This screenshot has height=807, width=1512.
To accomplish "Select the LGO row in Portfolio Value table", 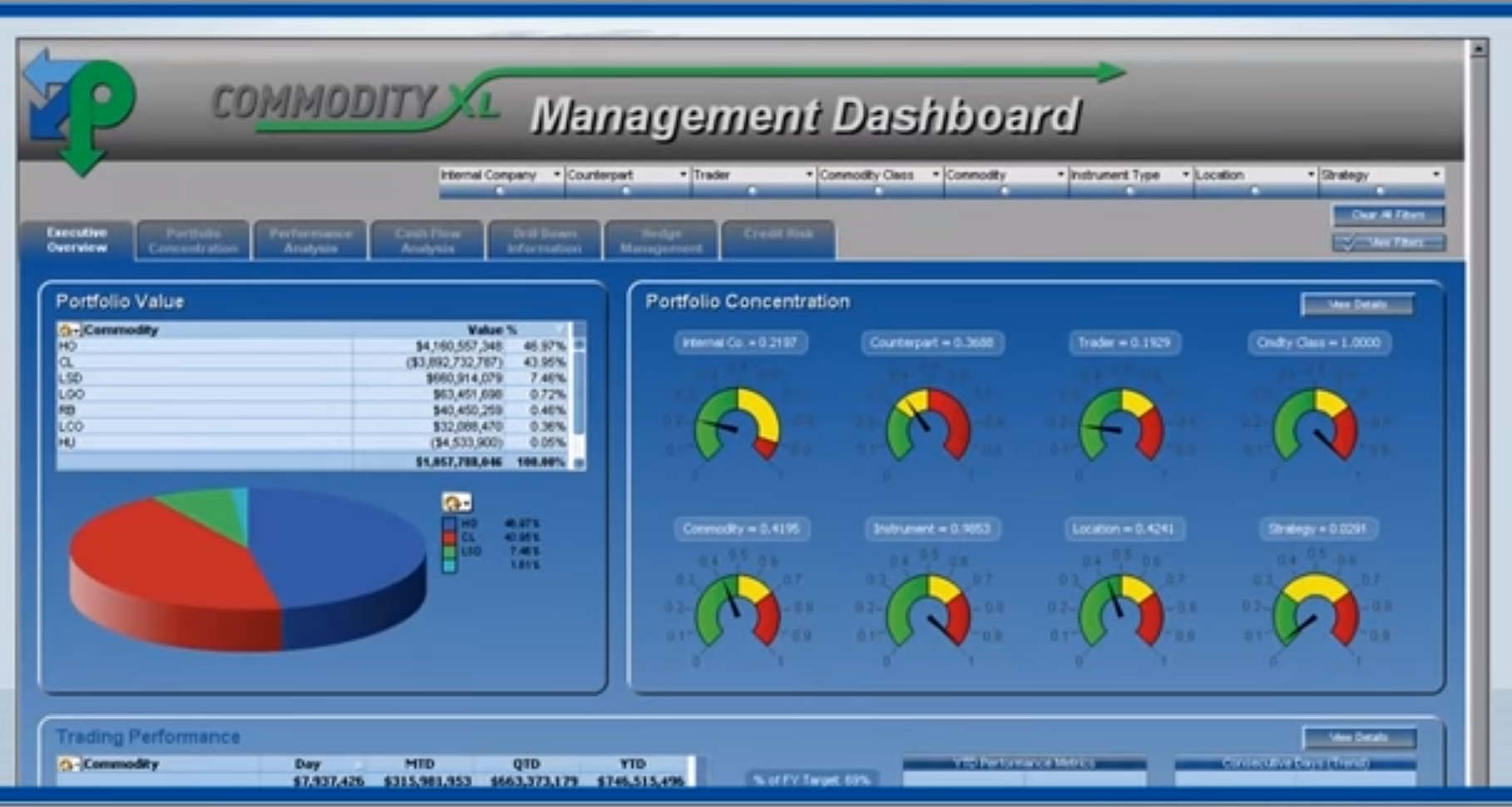I will point(314,394).
